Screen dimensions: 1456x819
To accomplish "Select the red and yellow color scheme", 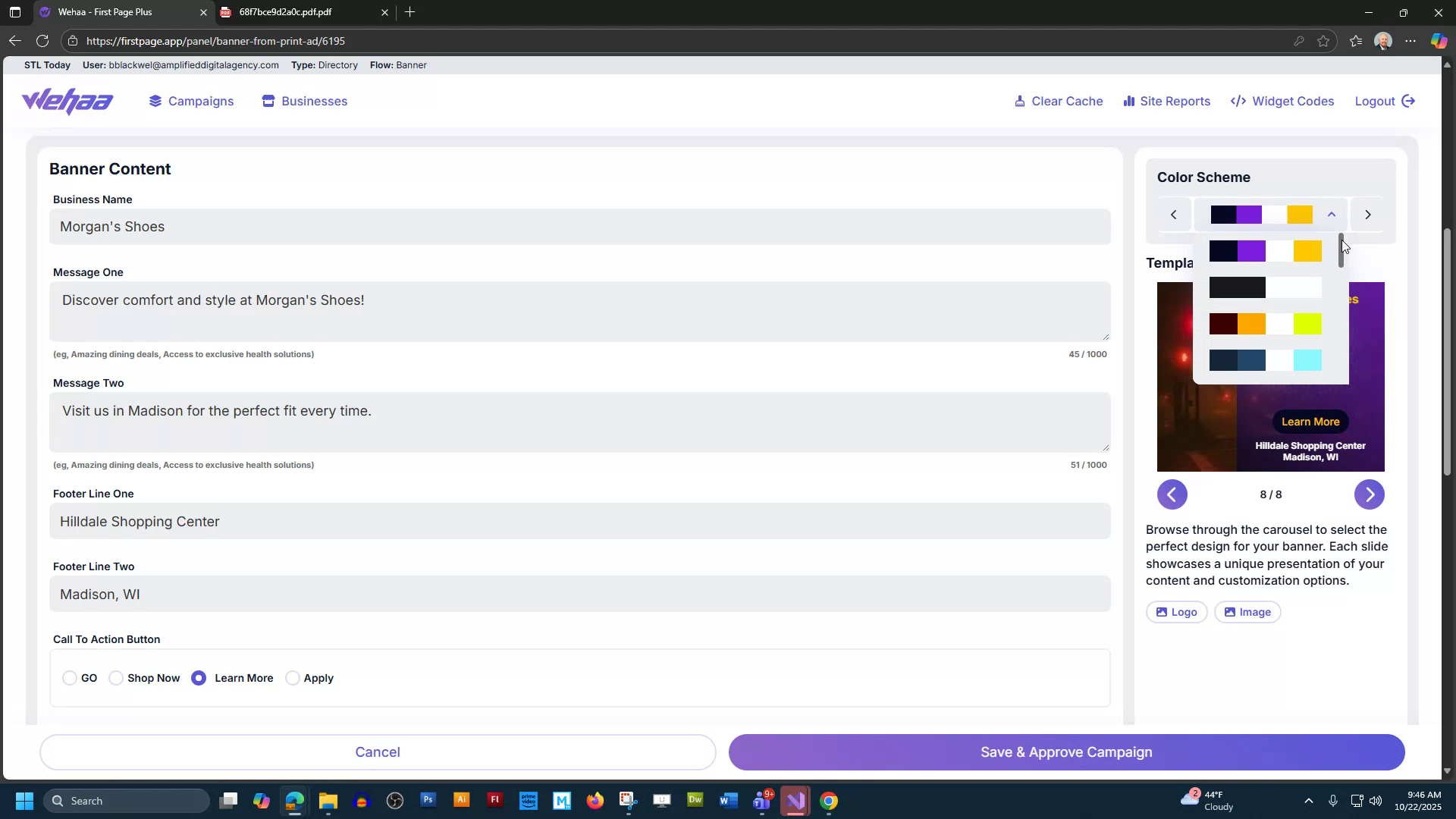I will coord(1263,324).
